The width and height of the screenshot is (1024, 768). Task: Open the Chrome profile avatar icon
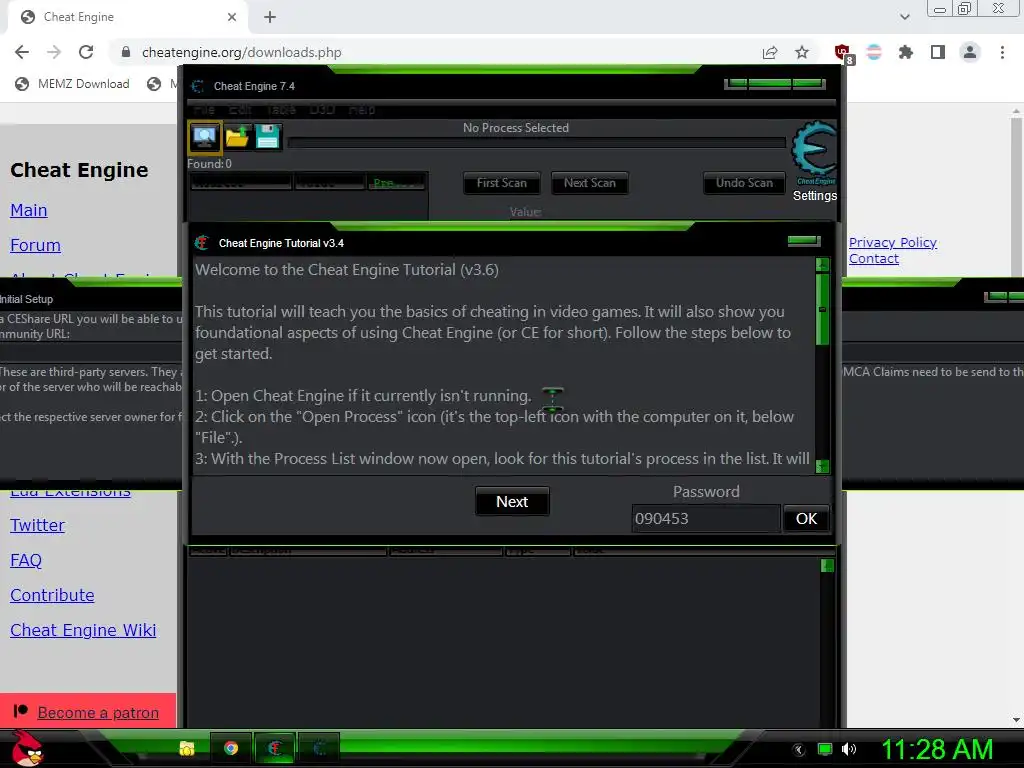970,52
